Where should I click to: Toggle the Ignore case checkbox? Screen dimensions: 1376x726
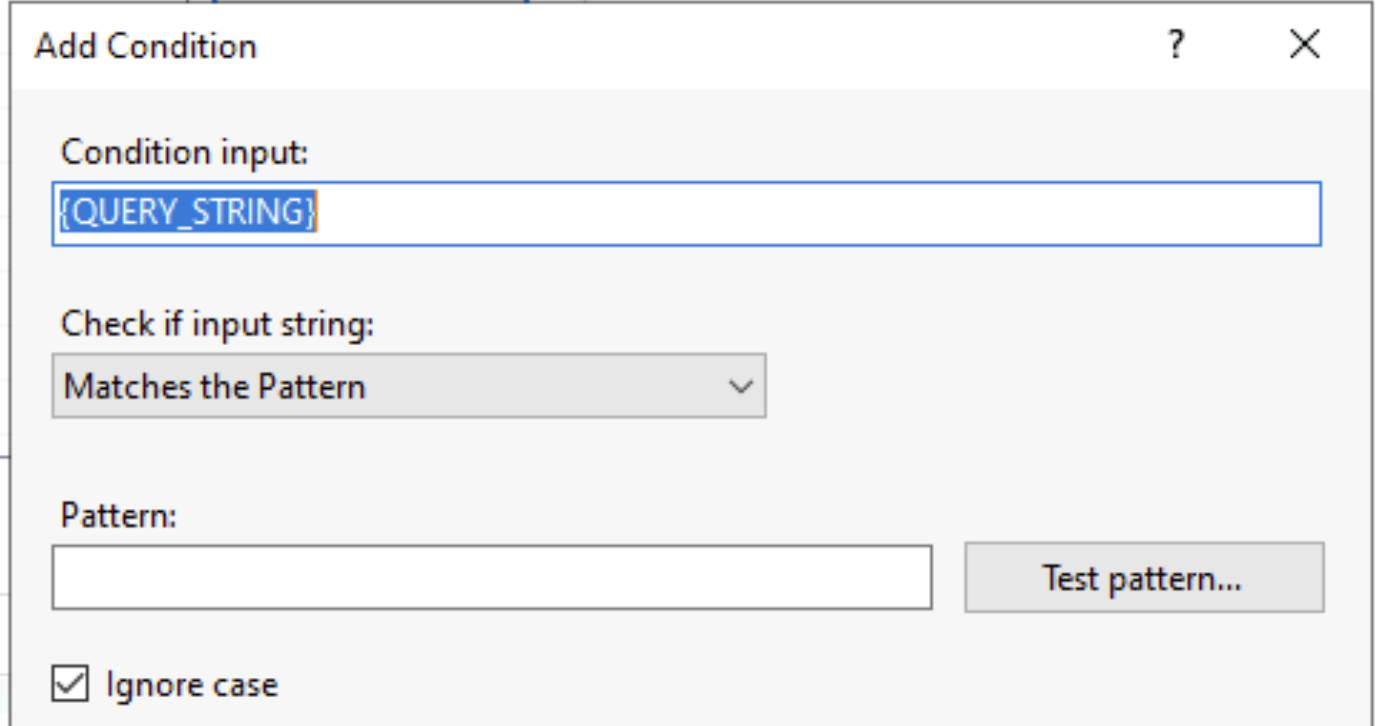tap(70, 685)
